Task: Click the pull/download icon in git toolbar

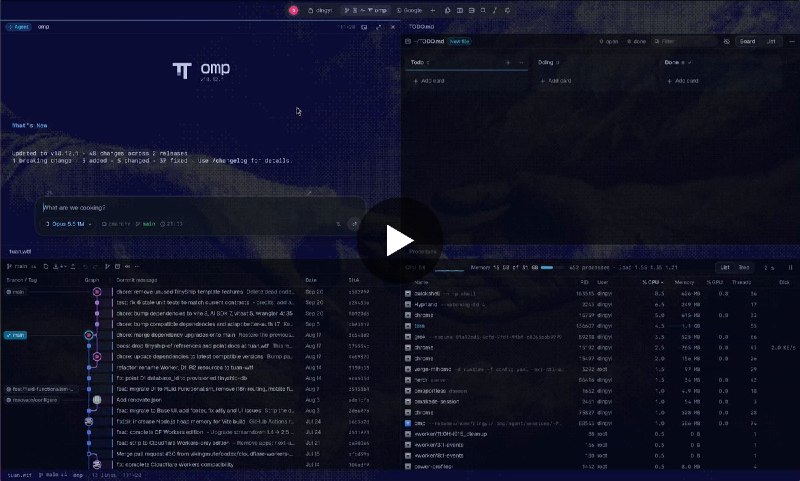Action: click(x=58, y=266)
